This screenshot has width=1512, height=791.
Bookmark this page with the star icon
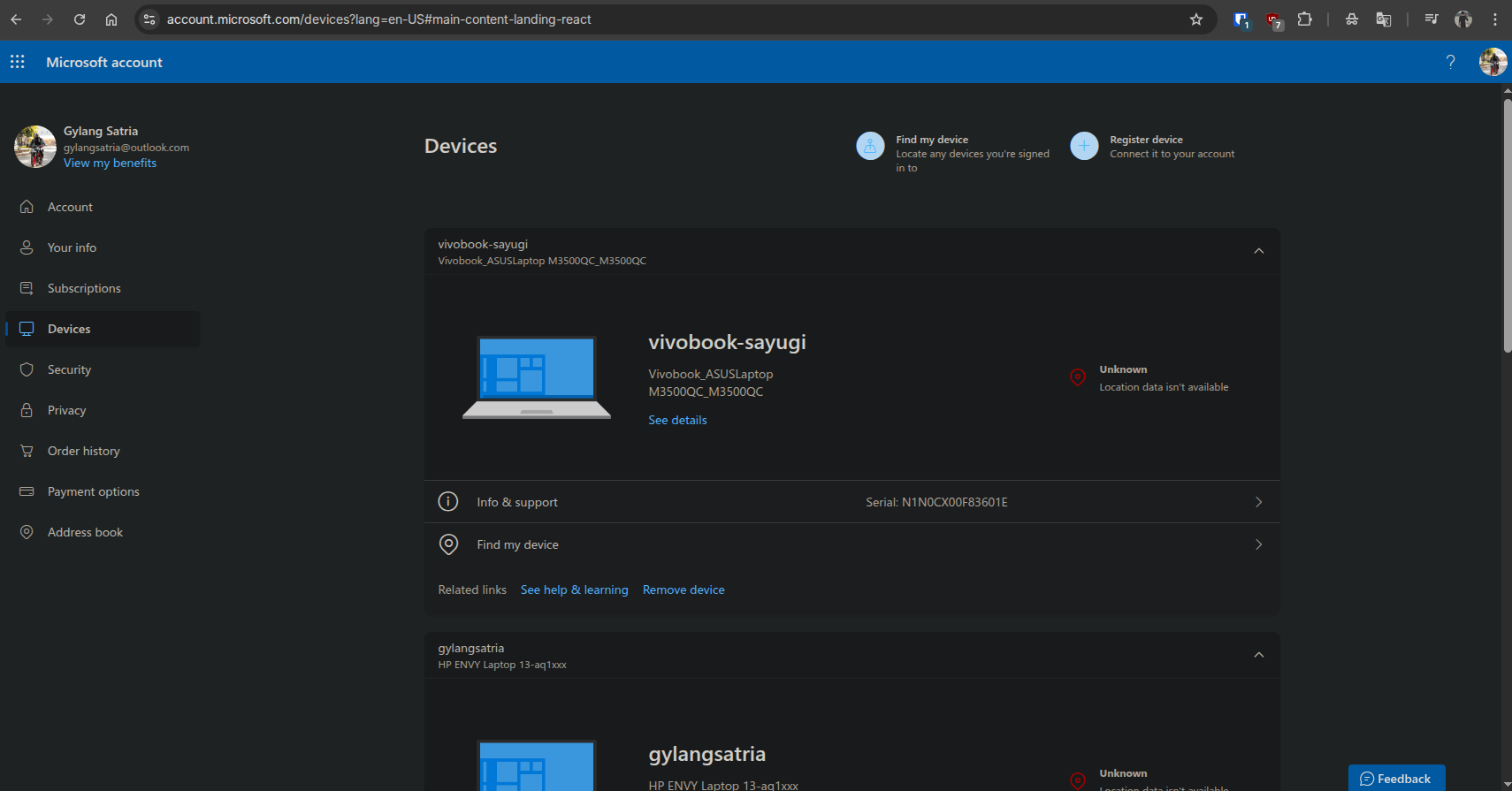coord(1196,19)
